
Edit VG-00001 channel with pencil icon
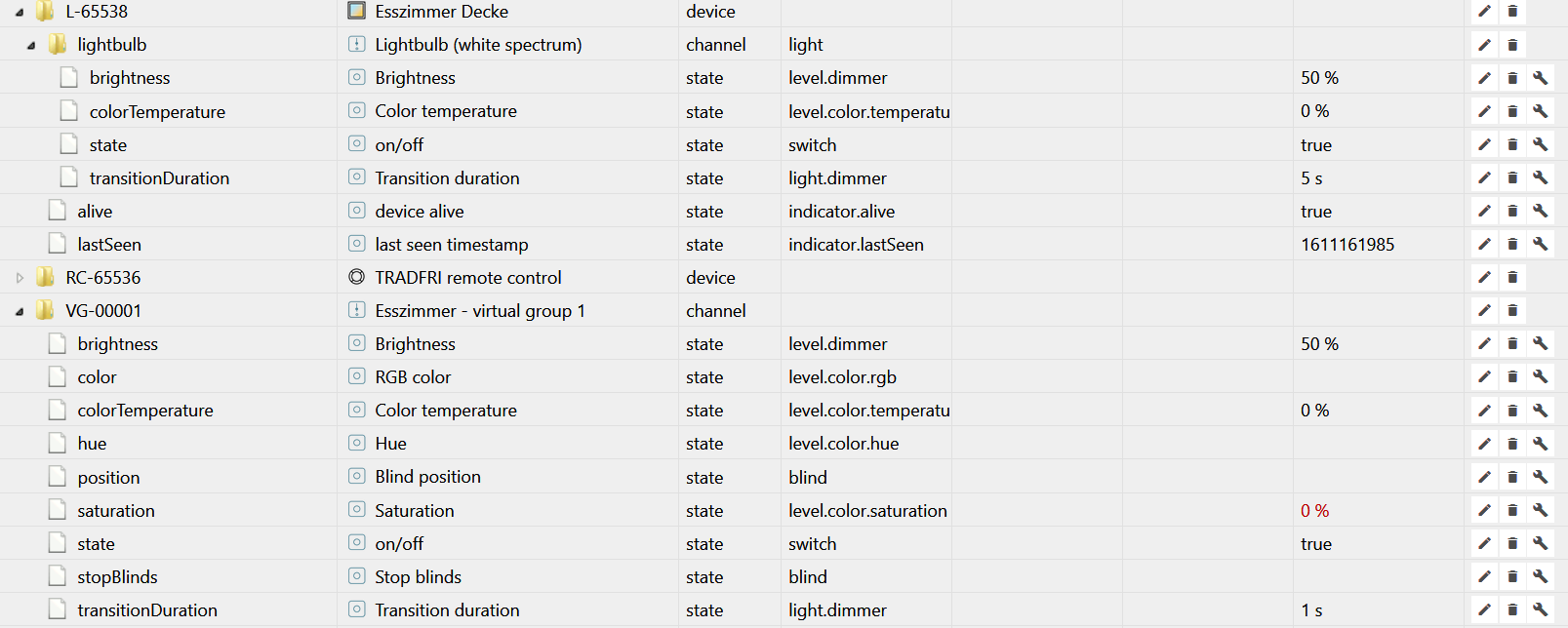pos(1484,311)
